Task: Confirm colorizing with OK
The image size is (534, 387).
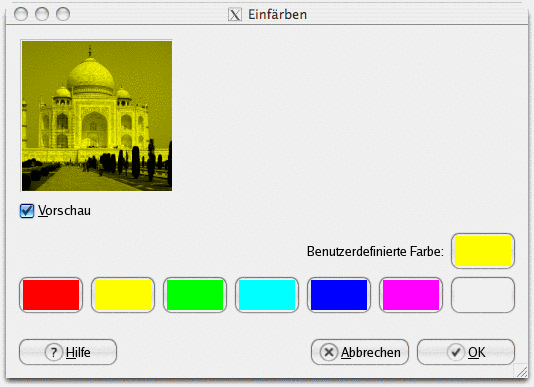Action: click(x=466, y=352)
